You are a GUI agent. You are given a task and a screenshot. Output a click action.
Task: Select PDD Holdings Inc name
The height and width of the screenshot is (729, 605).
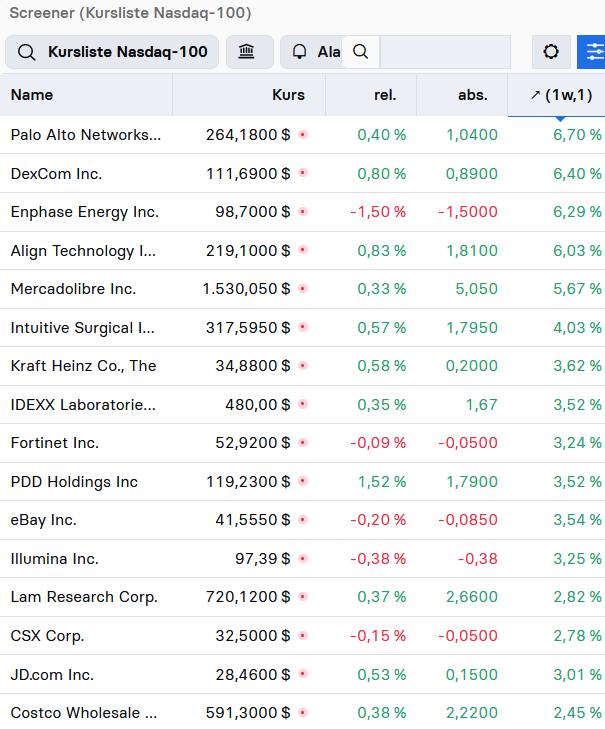pos(74,482)
